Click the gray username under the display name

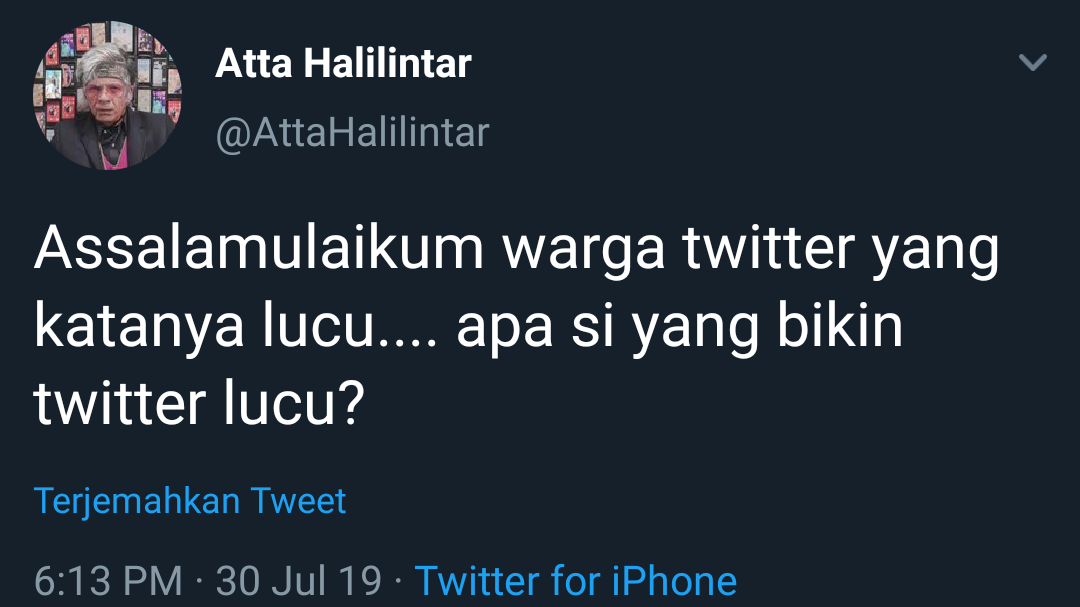click(x=352, y=132)
